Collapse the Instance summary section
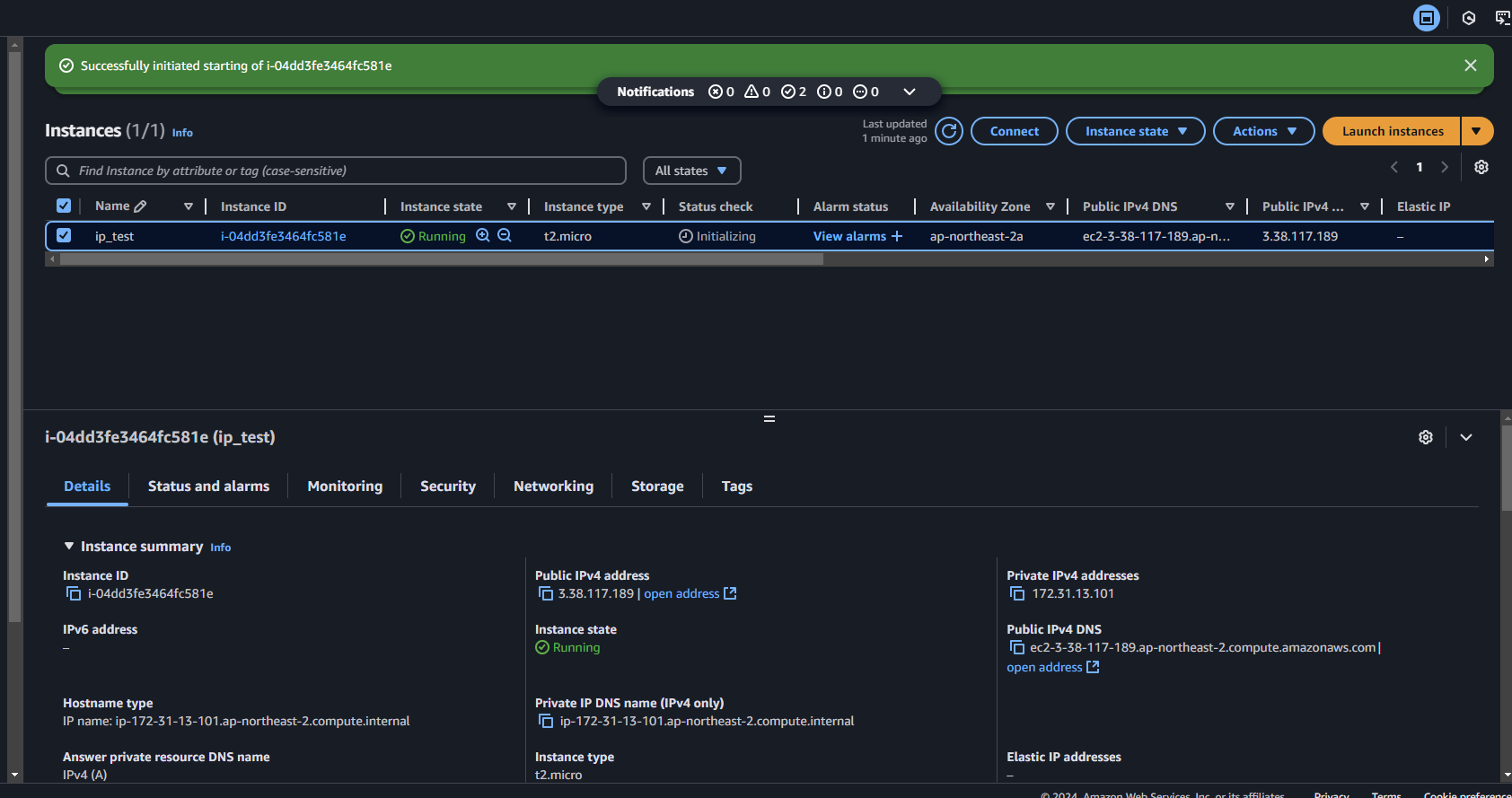The height and width of the screenshot is (798, 1512). 69,546
